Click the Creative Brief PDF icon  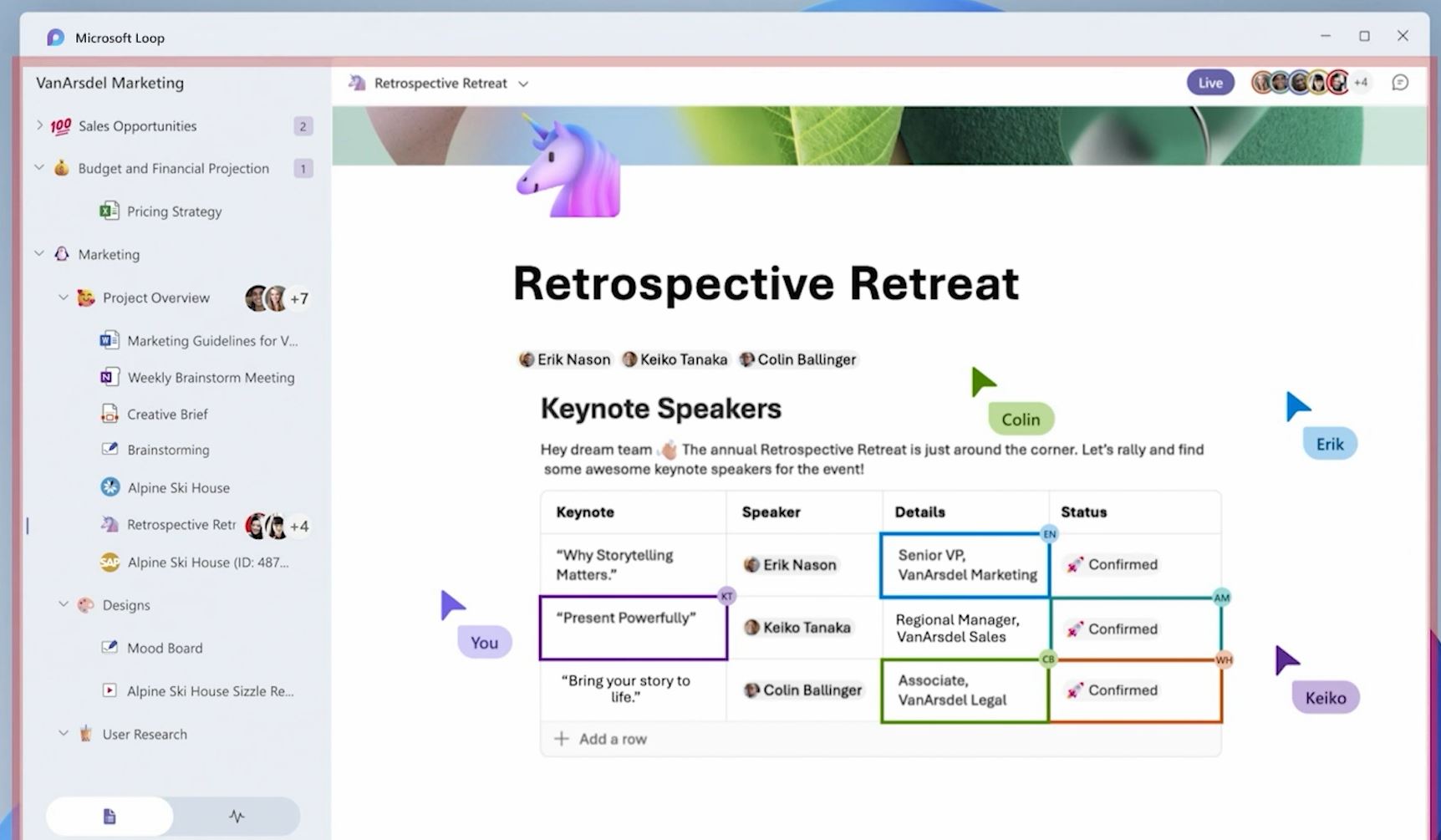click(109, 414)
